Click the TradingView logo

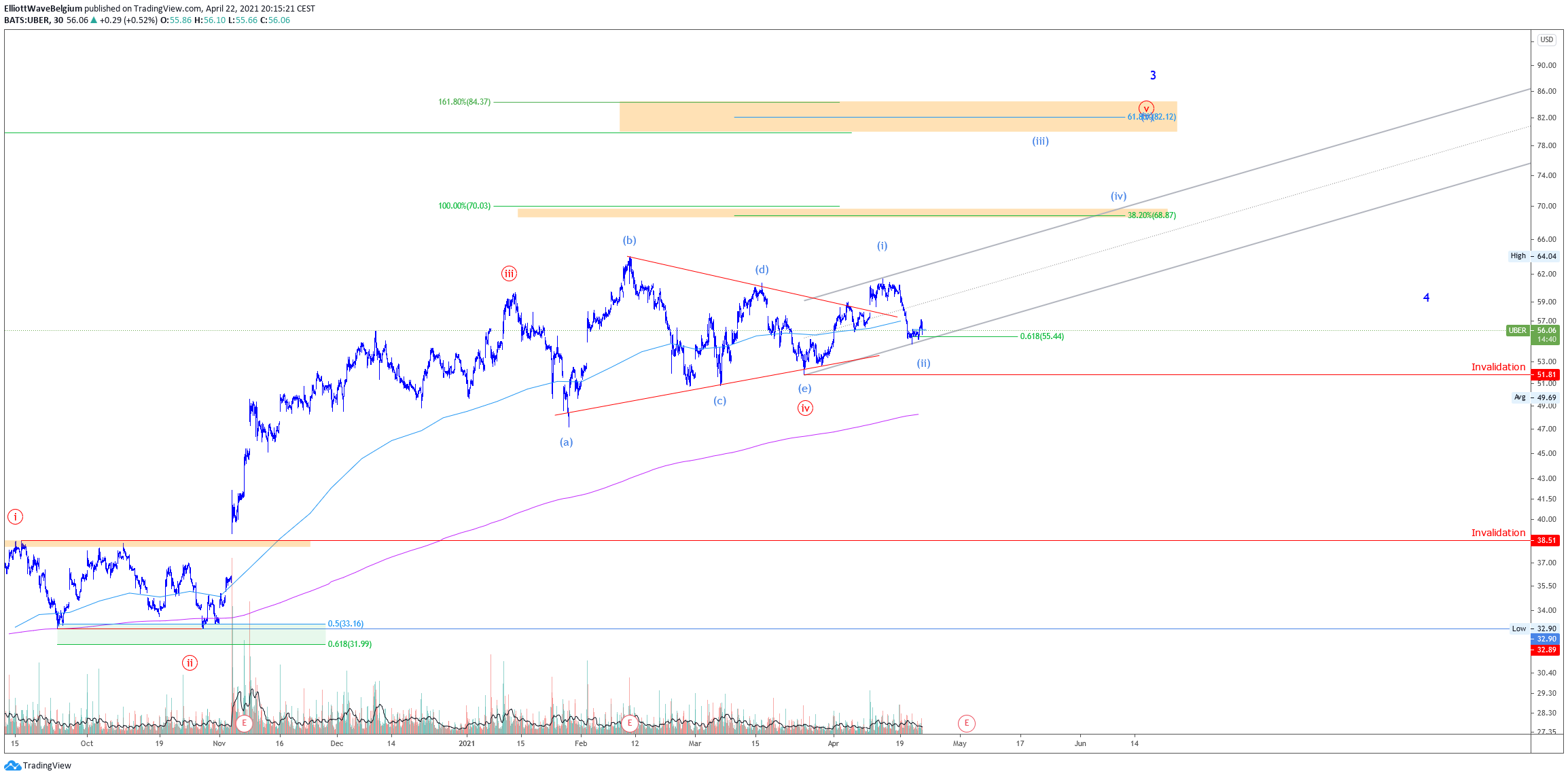[37, 766]
